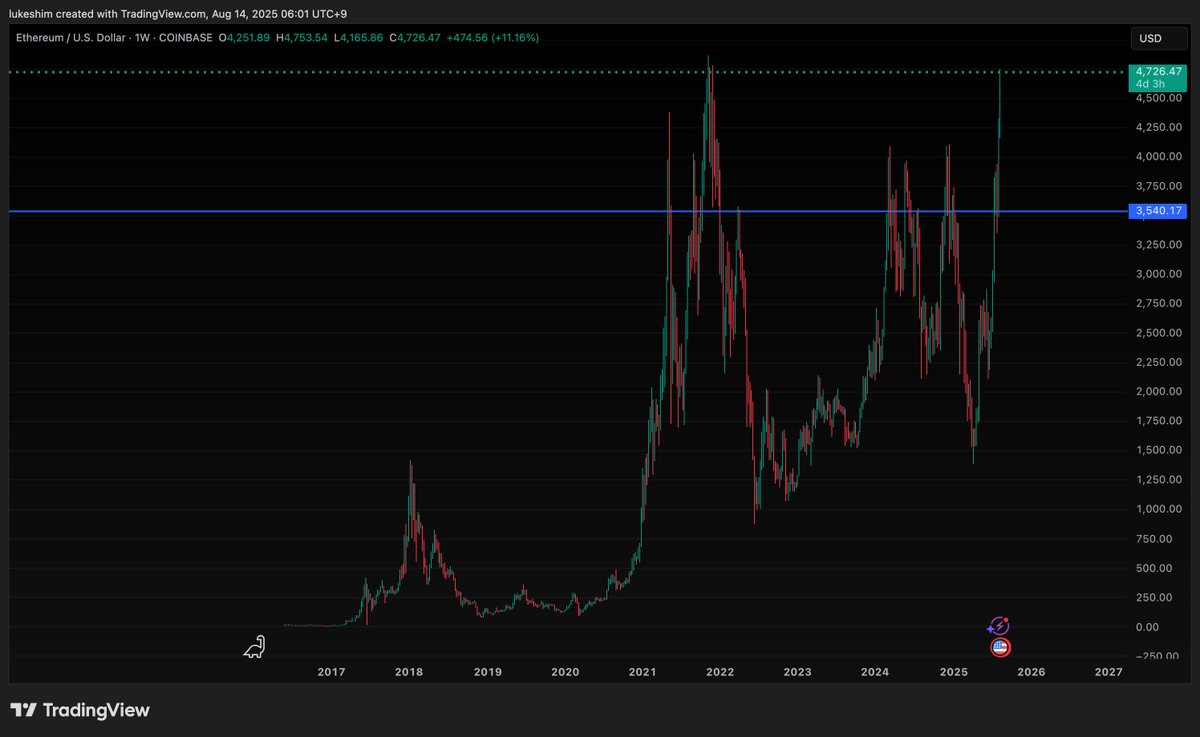Click the purple lightning bolt event icon
Screen dimensions: 1200x737
coord(998,626)
